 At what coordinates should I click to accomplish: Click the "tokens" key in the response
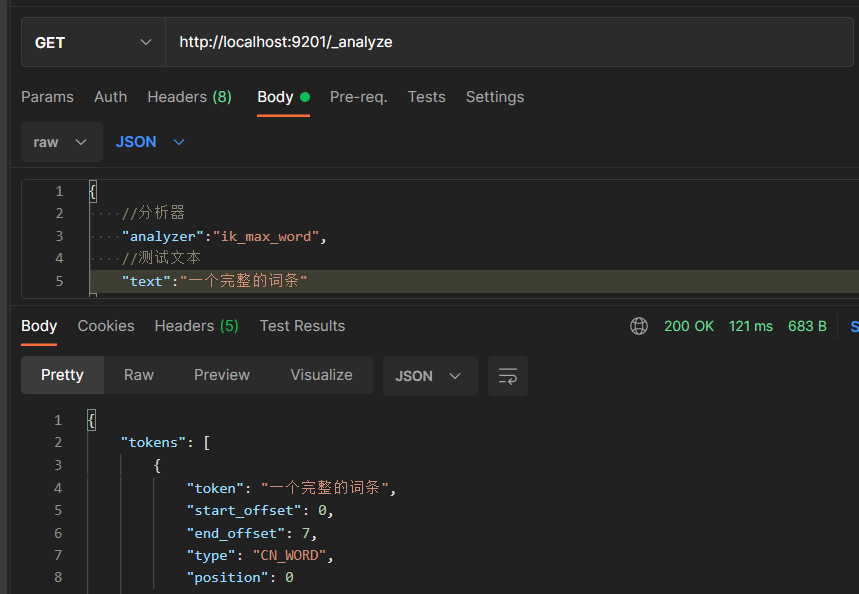153,442
